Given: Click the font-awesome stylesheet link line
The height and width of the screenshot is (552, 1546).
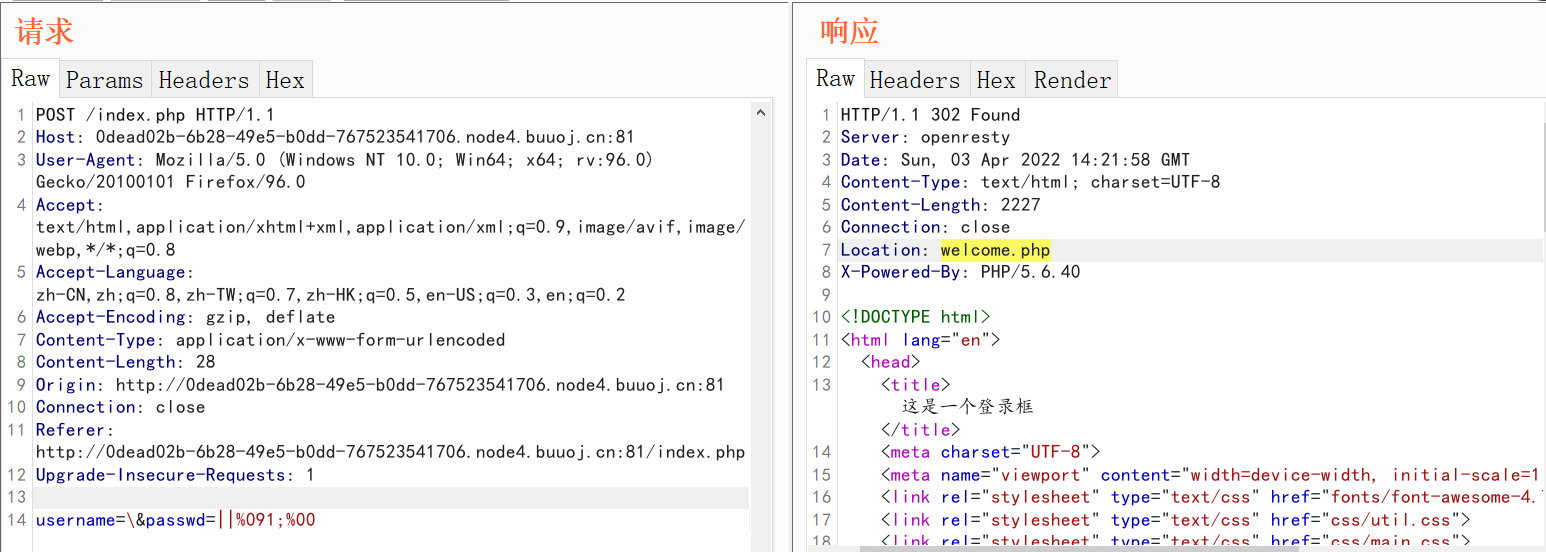Looking at the screenshot, I should [1213, 497].
